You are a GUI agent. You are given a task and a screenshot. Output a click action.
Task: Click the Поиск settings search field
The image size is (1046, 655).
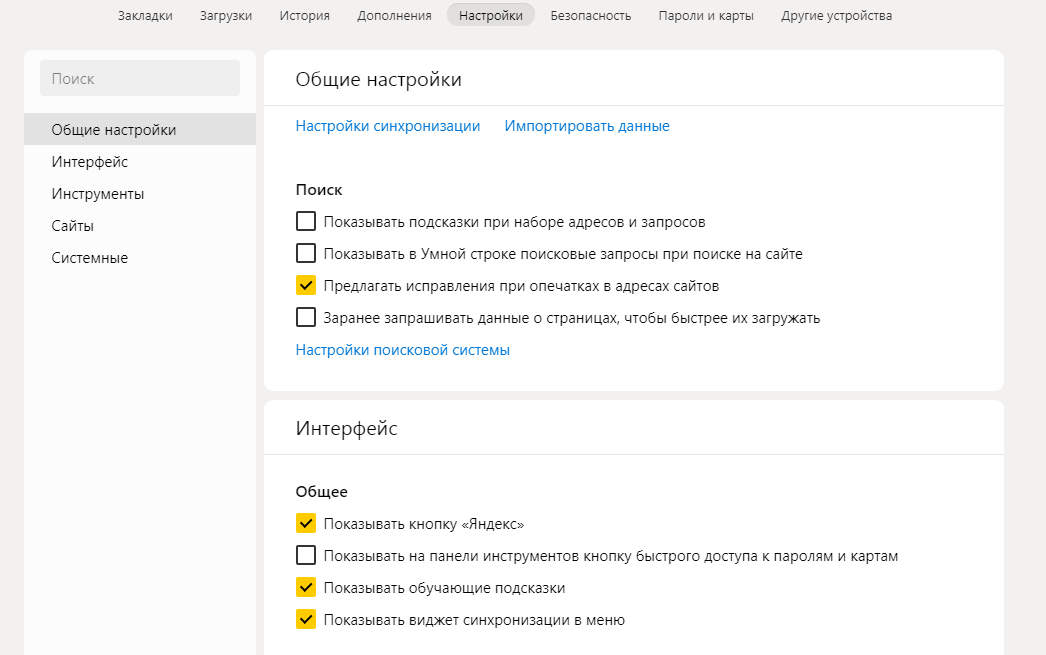(x=140, y=78)
